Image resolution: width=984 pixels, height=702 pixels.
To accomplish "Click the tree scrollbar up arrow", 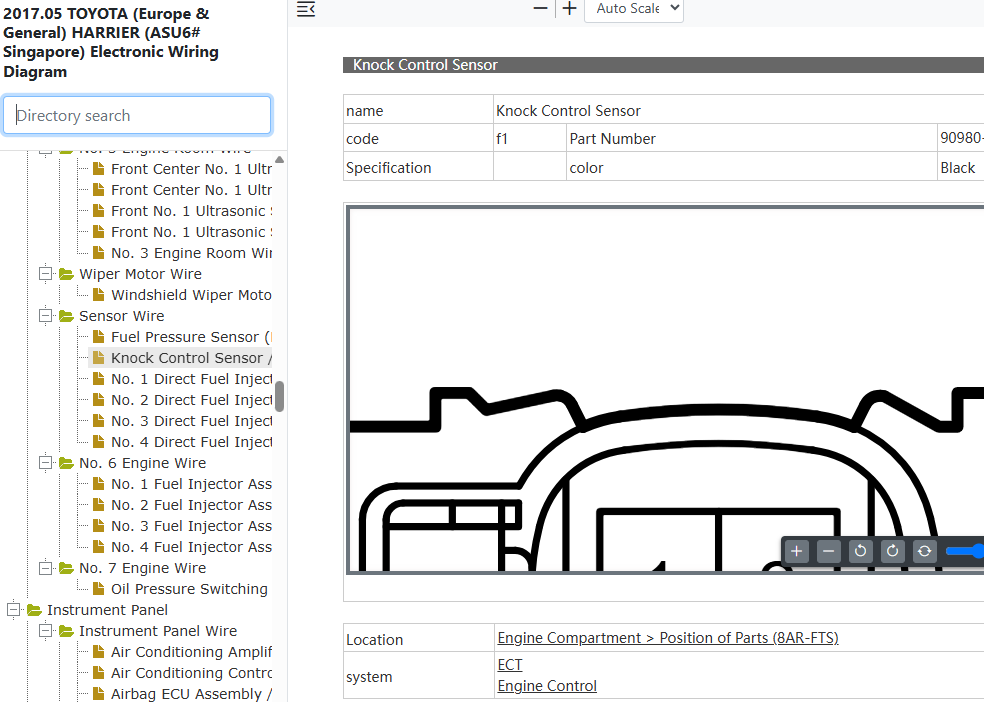I will tap(279, 159).
